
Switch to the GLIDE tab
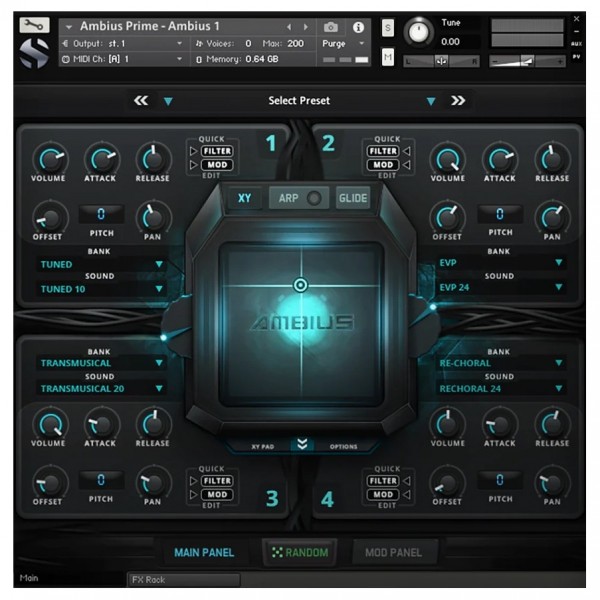click(353, 198)
